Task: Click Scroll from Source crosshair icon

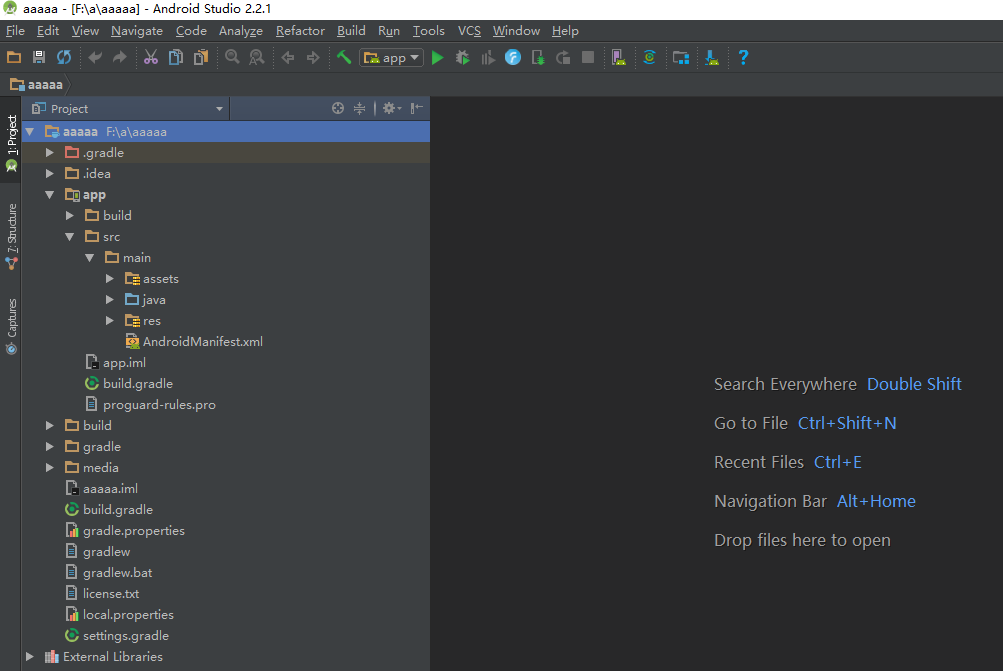Action: tap(338, 108)
